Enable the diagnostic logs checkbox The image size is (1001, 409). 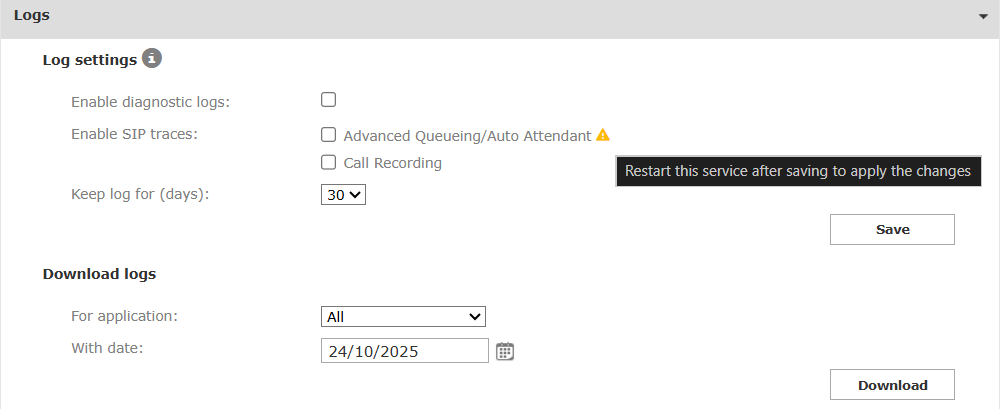[x=328, y=100]
